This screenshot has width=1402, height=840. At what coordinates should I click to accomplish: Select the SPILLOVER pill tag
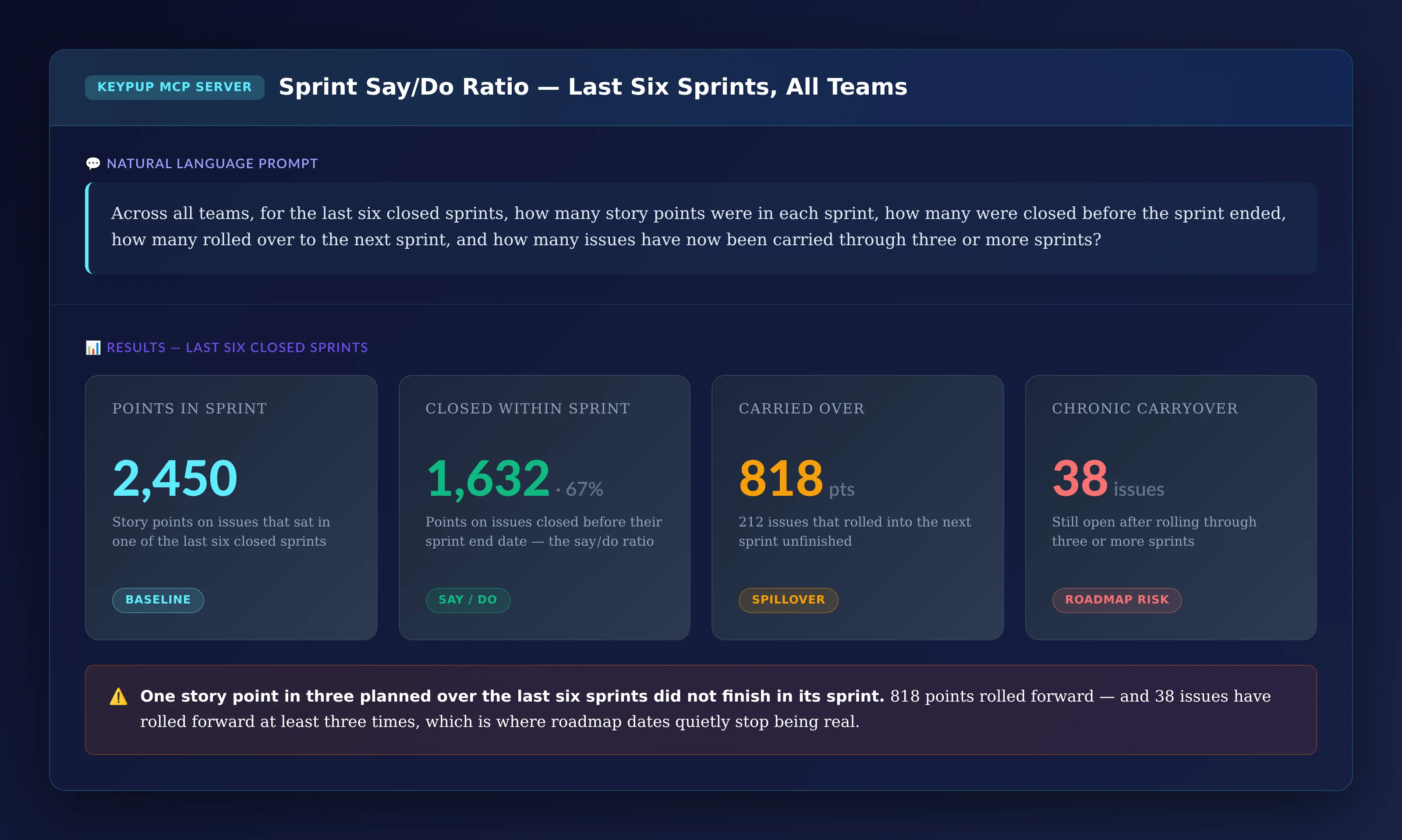click(788, 600)
